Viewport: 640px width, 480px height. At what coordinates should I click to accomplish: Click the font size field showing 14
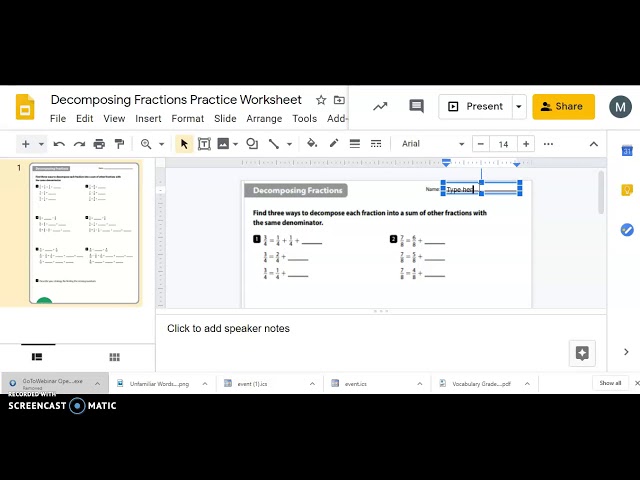tap(503, 144)
